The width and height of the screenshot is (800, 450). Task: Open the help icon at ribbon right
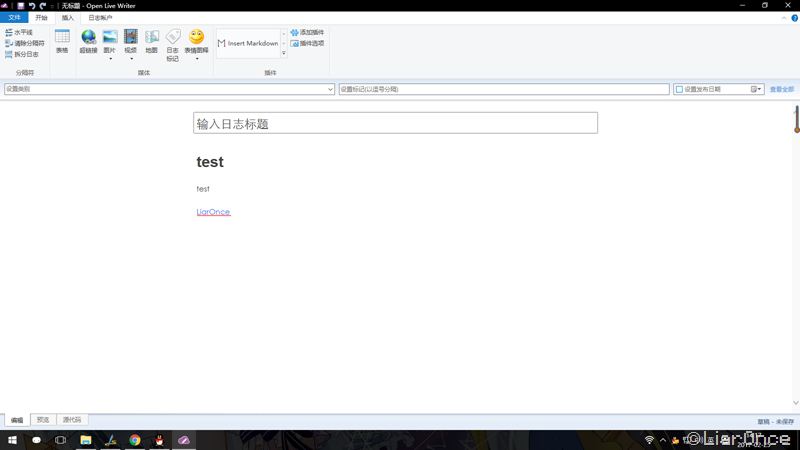[x=794, y=18]
